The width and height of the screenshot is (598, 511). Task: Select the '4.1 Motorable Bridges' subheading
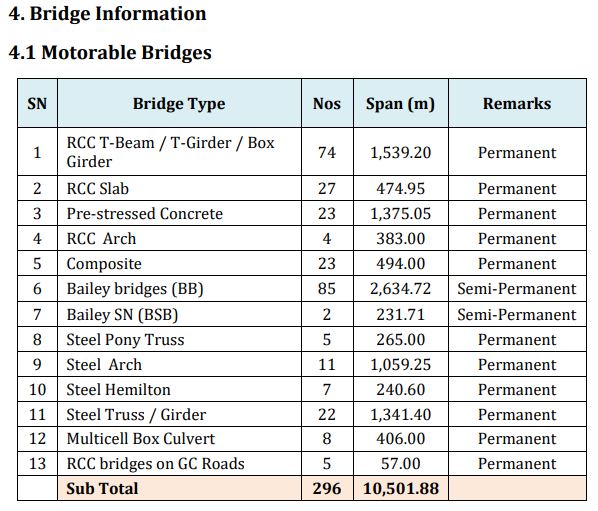[110, 52]
